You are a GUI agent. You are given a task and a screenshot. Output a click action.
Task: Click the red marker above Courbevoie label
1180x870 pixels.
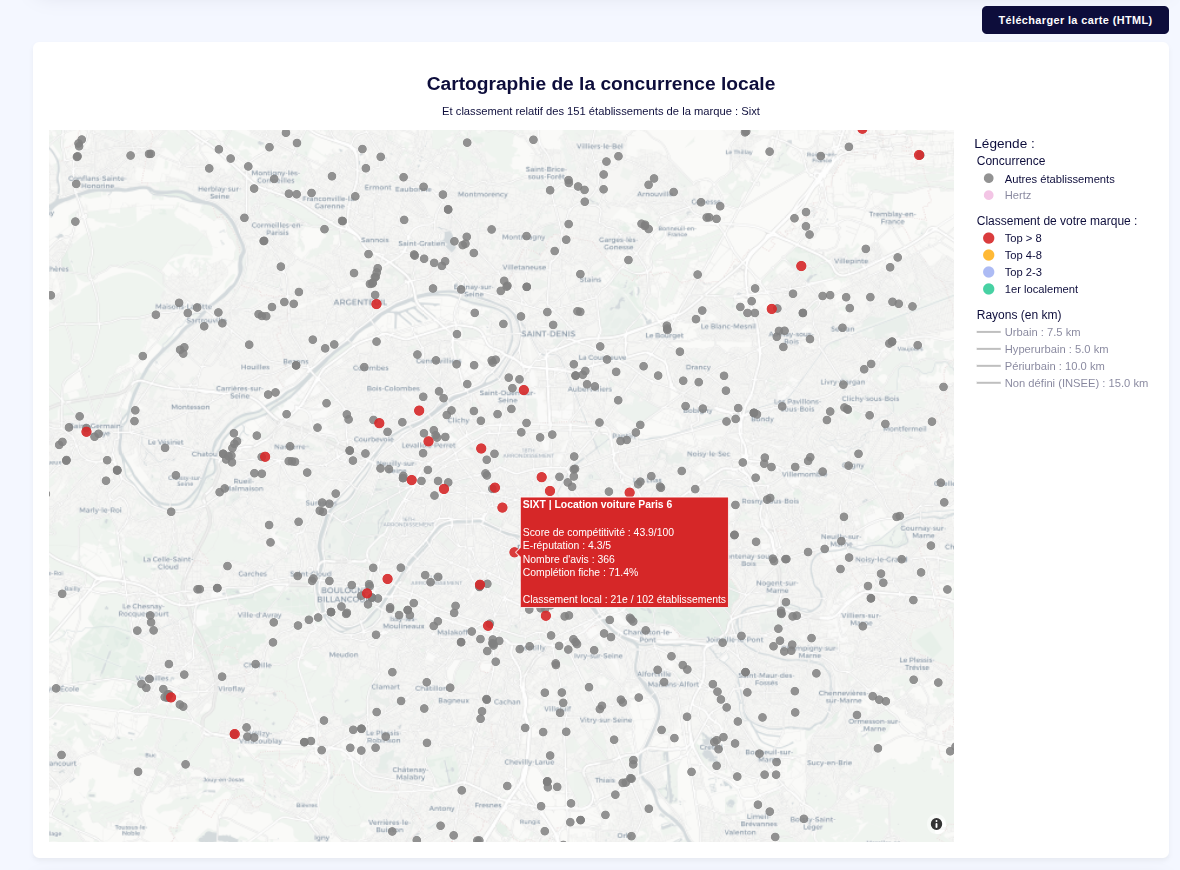[x=379, y=423]
